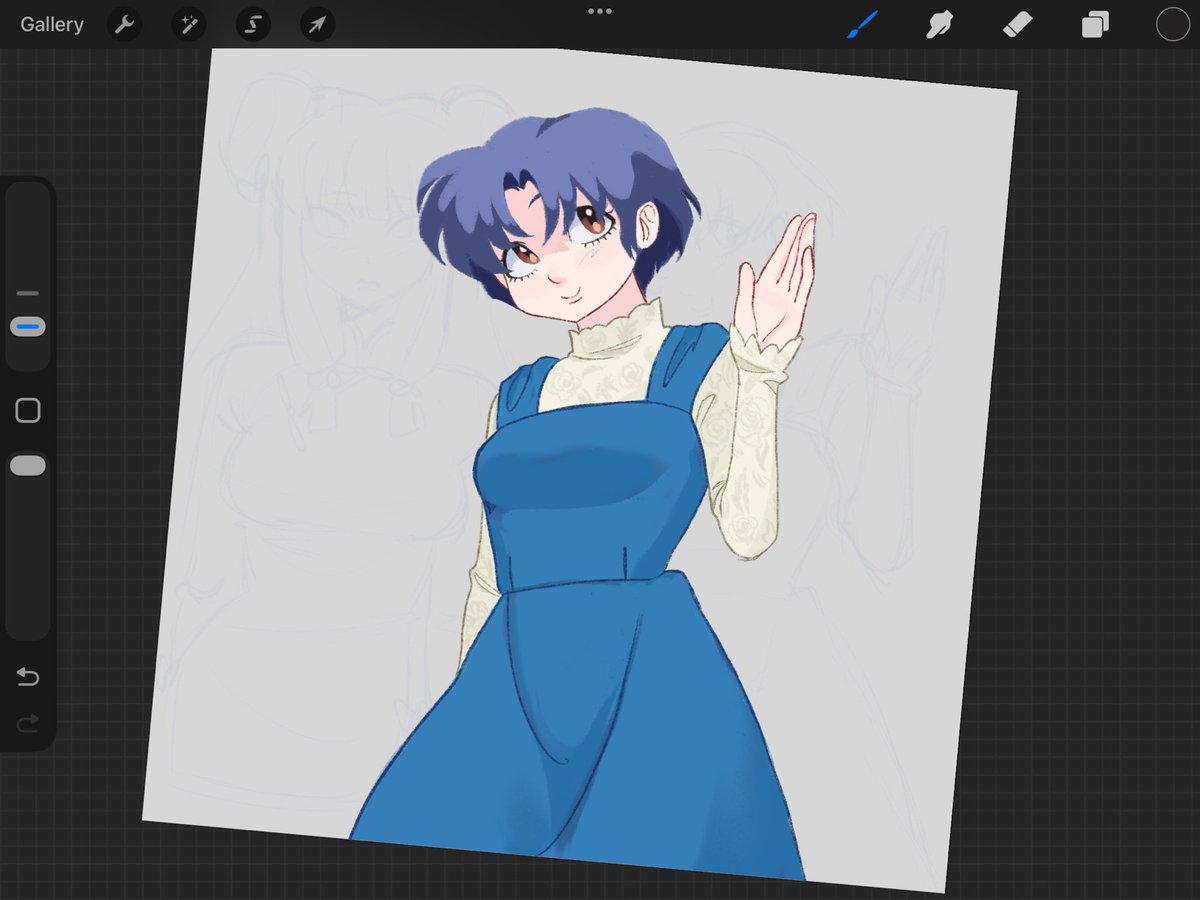Viewport: 1200px width, 900px height.
Task: Open the Adjustments magic wand menu
Action: pyautogui.click(x=189, y=25)
